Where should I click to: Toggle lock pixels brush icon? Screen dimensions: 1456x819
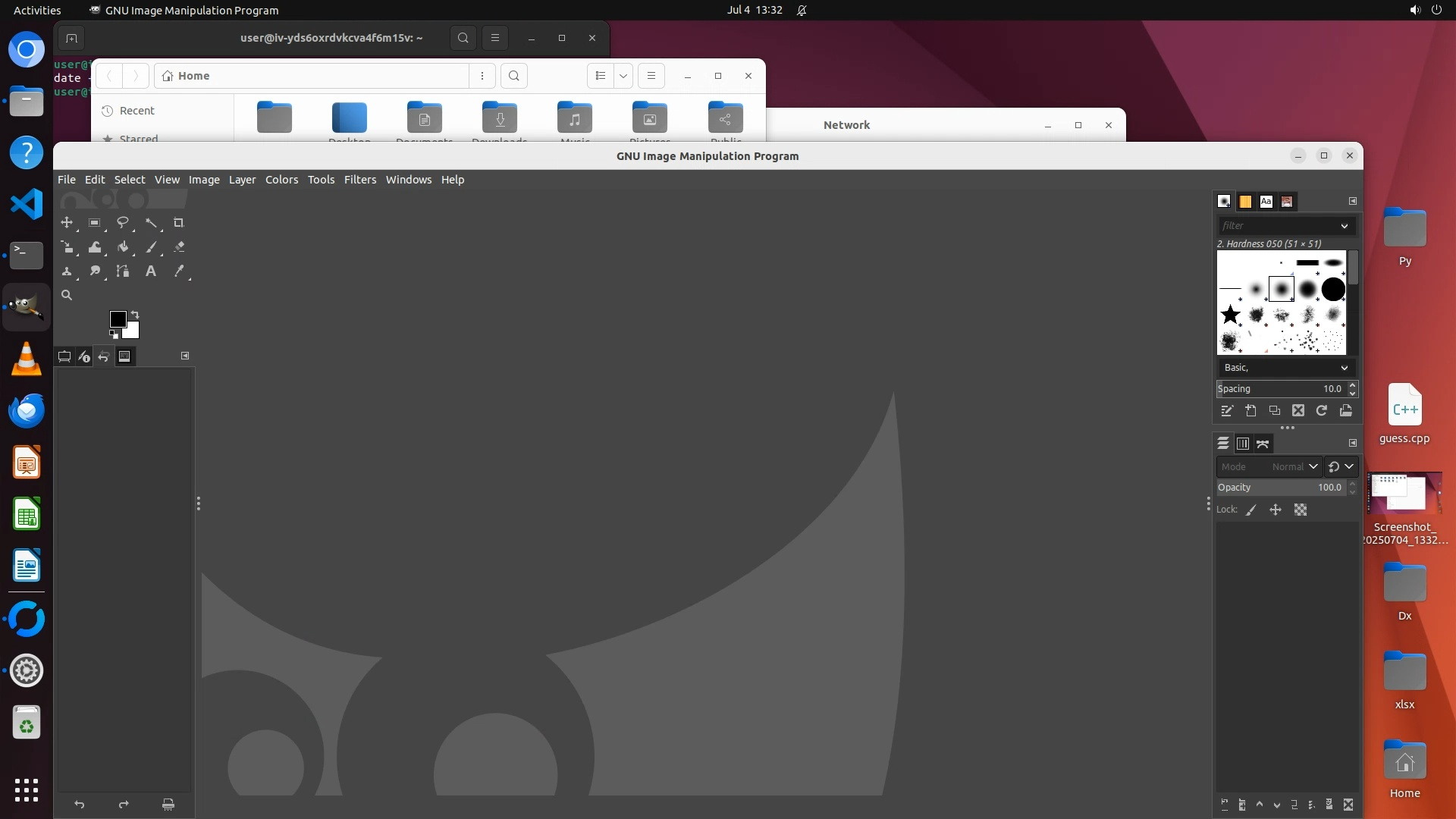pos(1251,510)
